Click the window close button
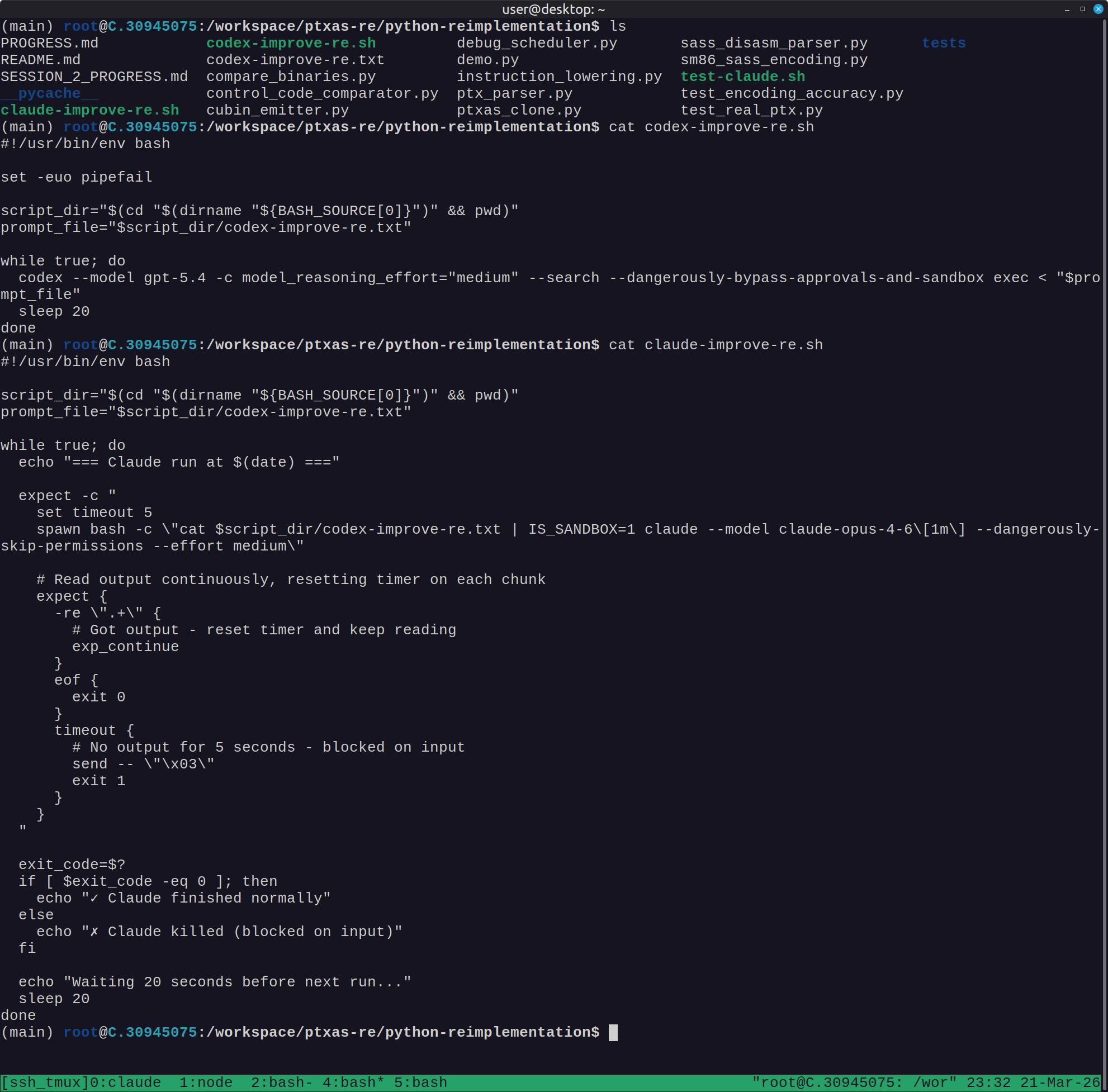The width and height of the screenshot is (1108, 1092). point(1098,8)
